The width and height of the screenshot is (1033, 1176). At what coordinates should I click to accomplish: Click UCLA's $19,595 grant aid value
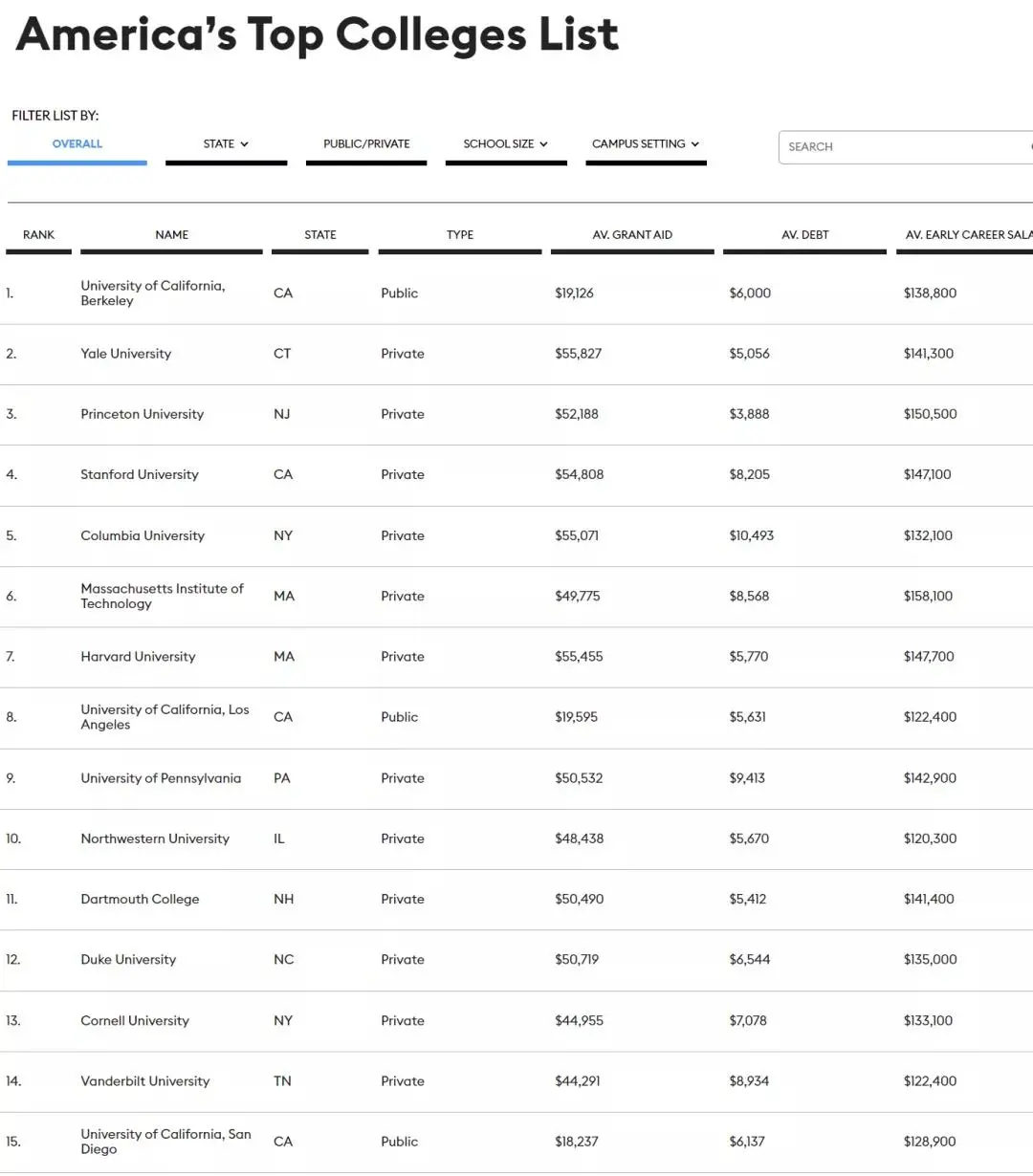577,717
